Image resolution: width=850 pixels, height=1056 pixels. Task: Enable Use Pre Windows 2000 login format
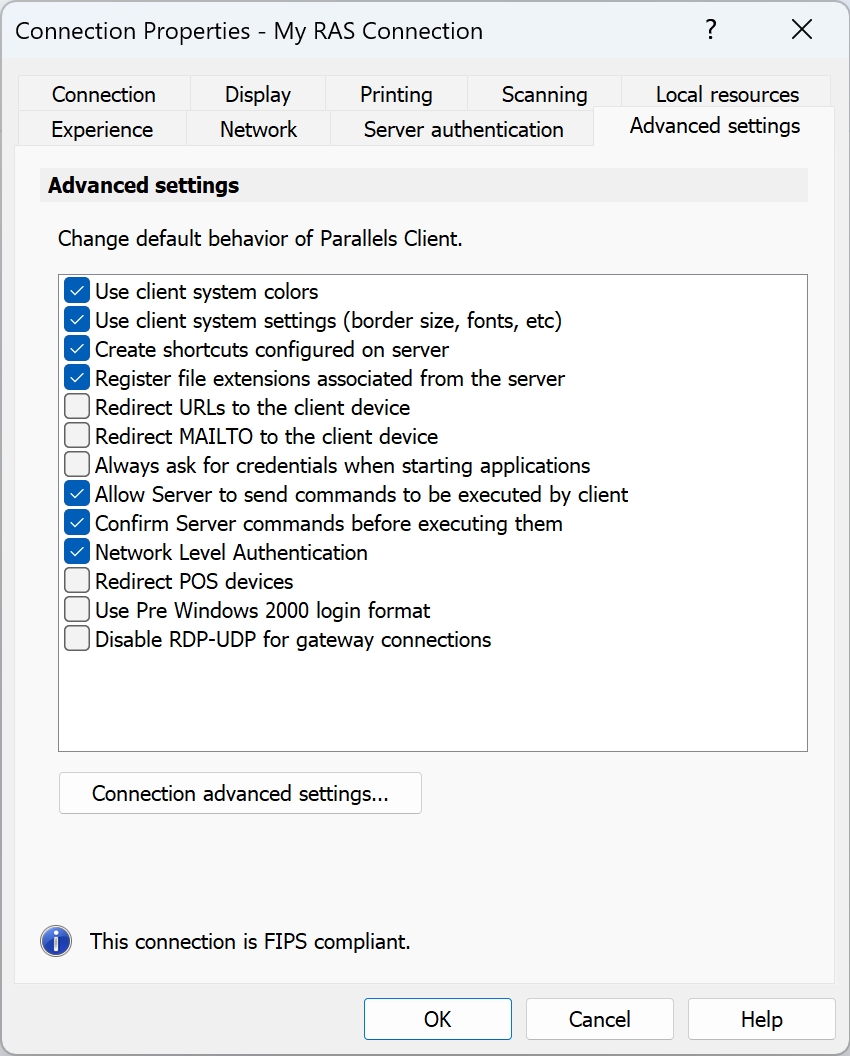pos(77,610)
